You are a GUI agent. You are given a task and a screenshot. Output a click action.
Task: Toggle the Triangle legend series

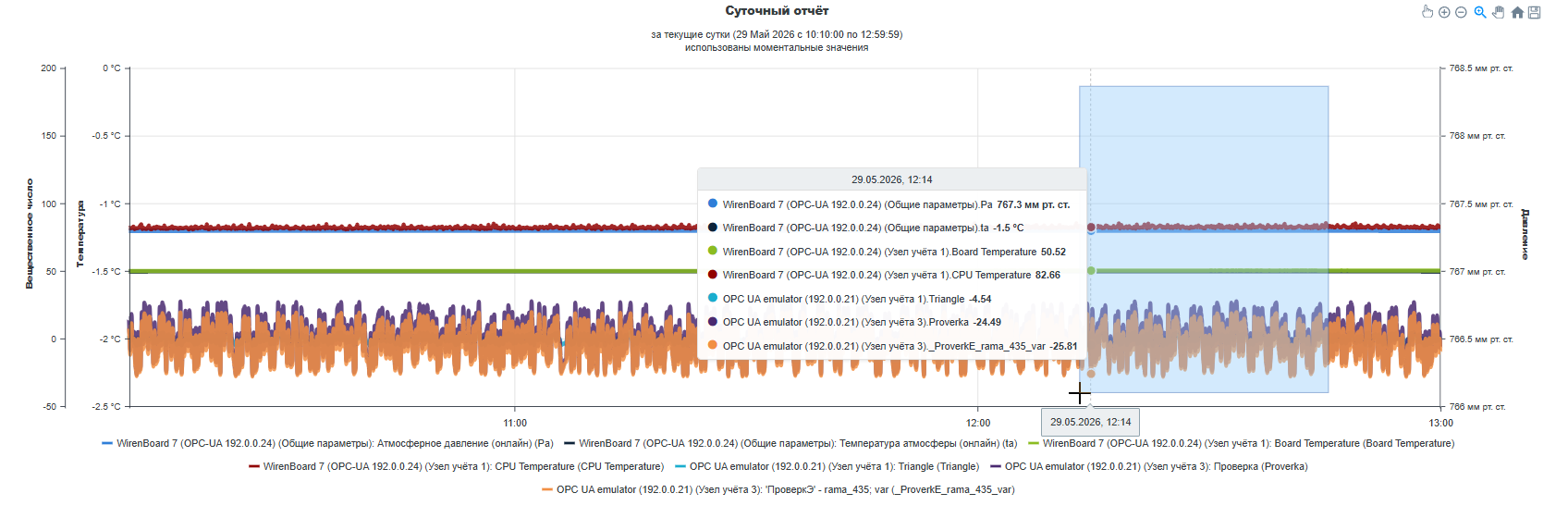pyautogui.click(x=827, y=467)
